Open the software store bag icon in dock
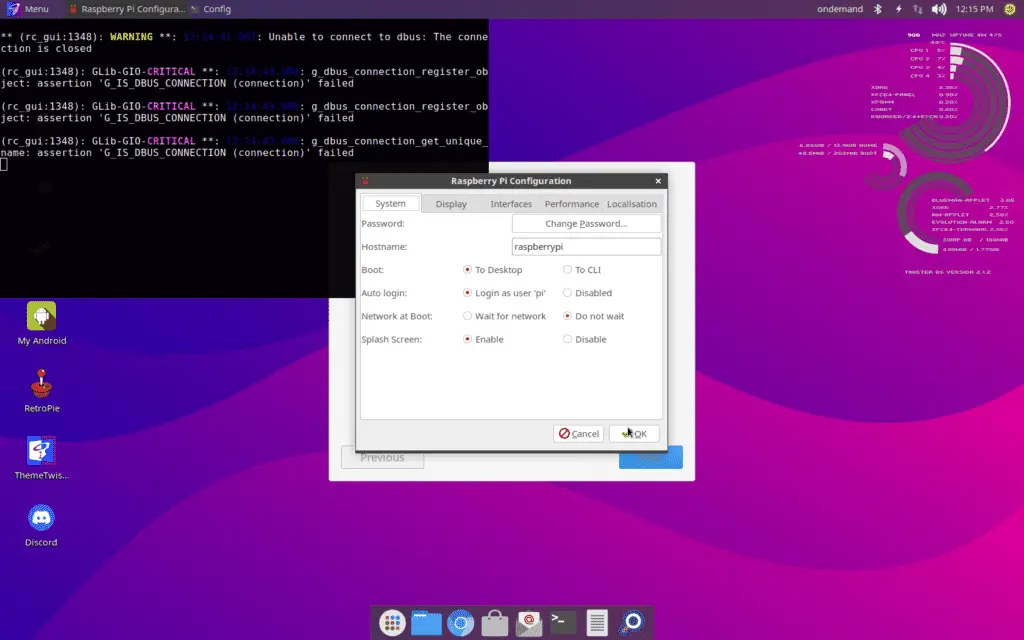This screenshot has width=1024, height=640. coord(494,623)
